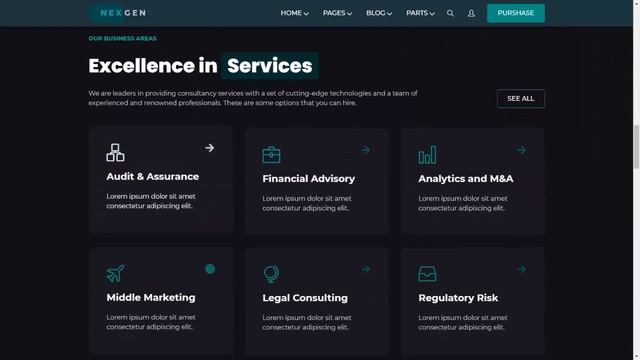Open the HOME menu item
640x360 pixels.
coord(291,13)
